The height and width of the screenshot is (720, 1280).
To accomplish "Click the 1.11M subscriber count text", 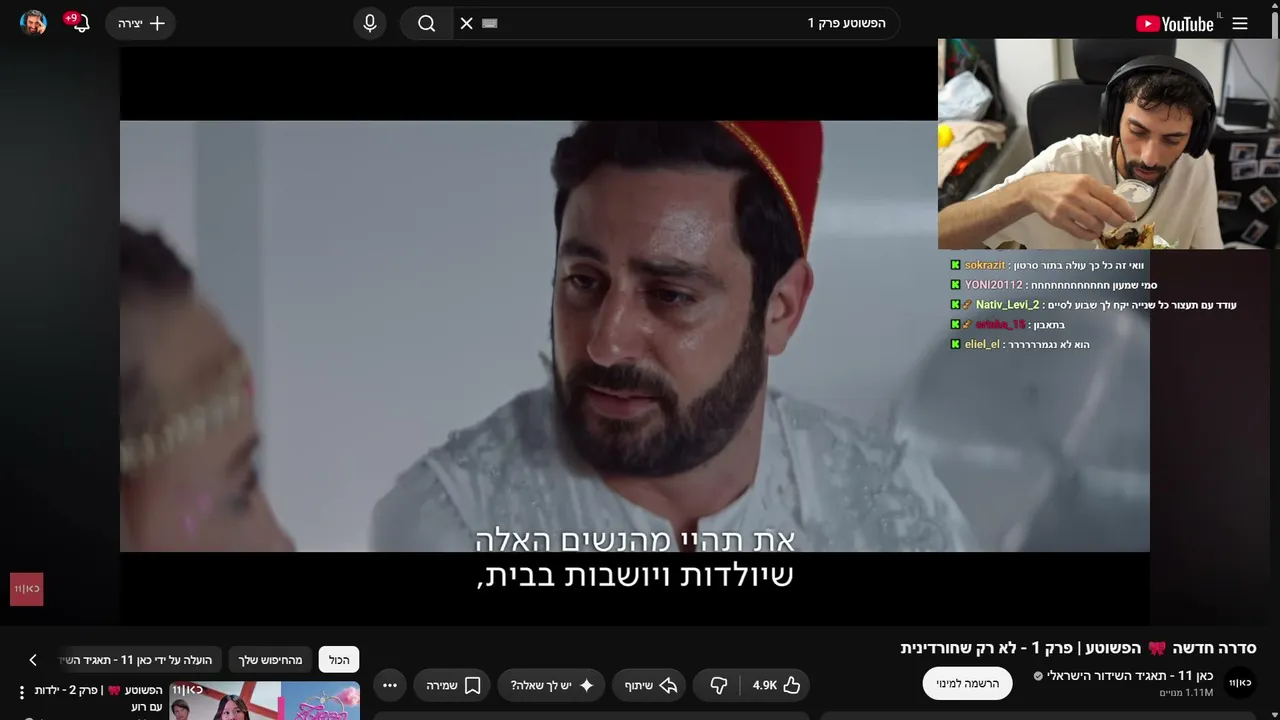I will point(1186,692).
